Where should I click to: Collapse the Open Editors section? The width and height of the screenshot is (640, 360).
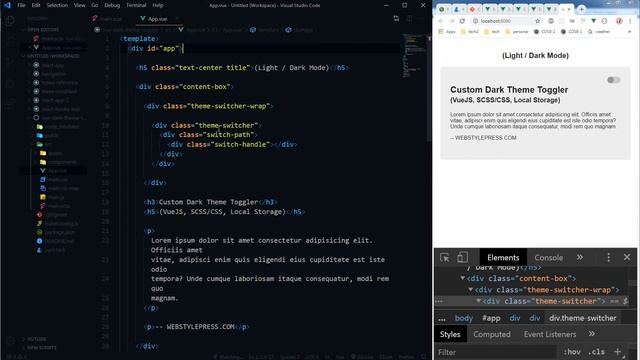pyautogui.click(x=43, y=30)
